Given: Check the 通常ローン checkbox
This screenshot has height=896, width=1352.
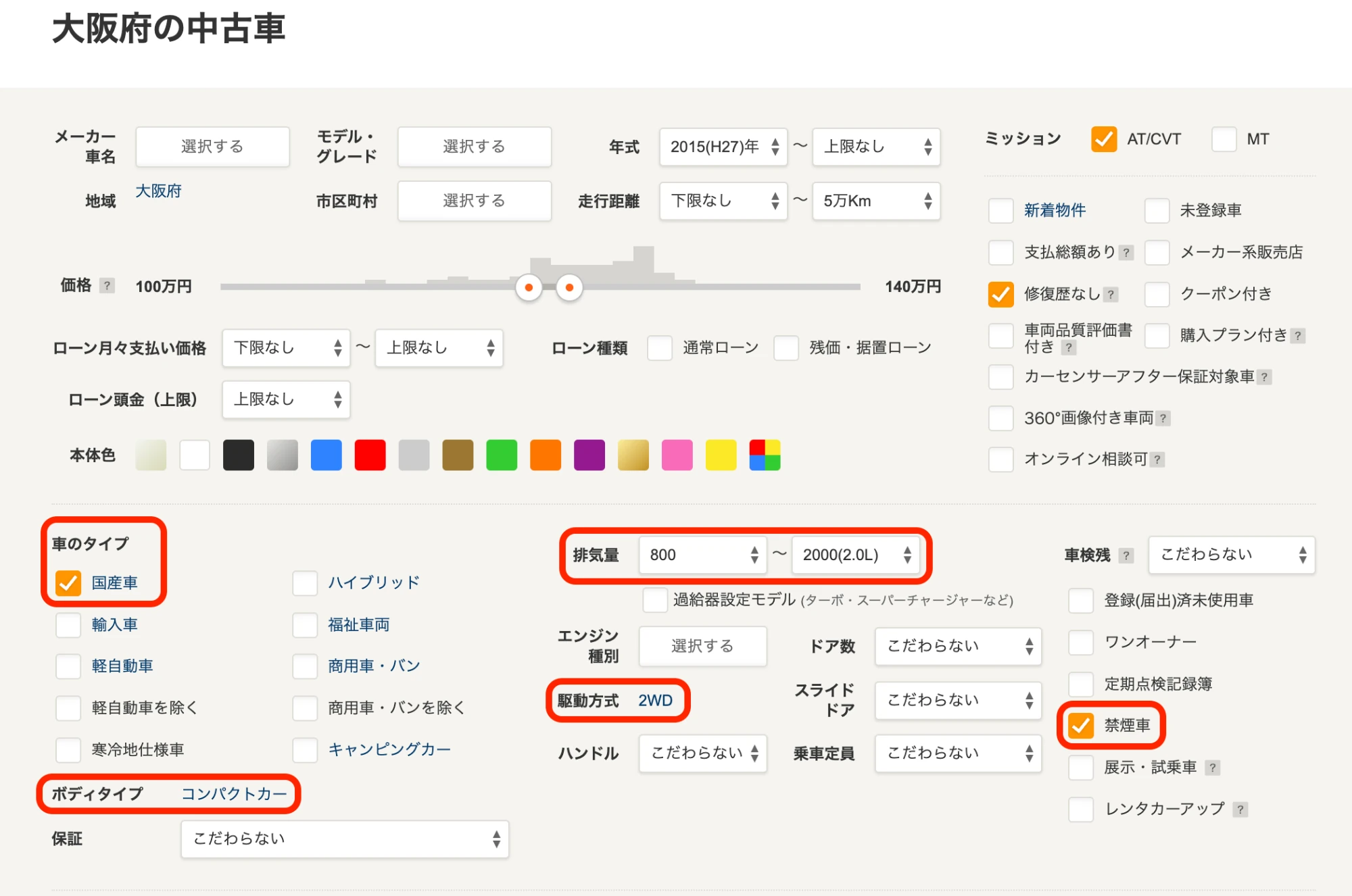Looking at the screenshot, I should [659, 348].
